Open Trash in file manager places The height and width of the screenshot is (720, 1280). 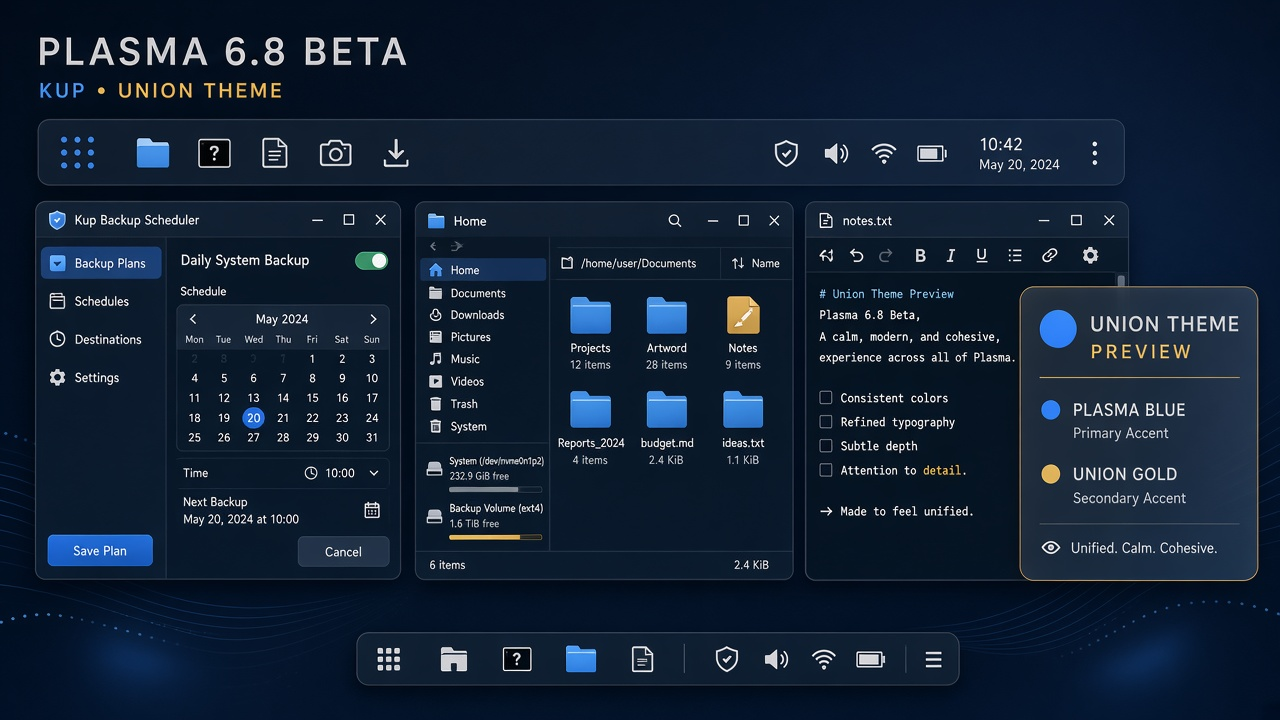483,404
